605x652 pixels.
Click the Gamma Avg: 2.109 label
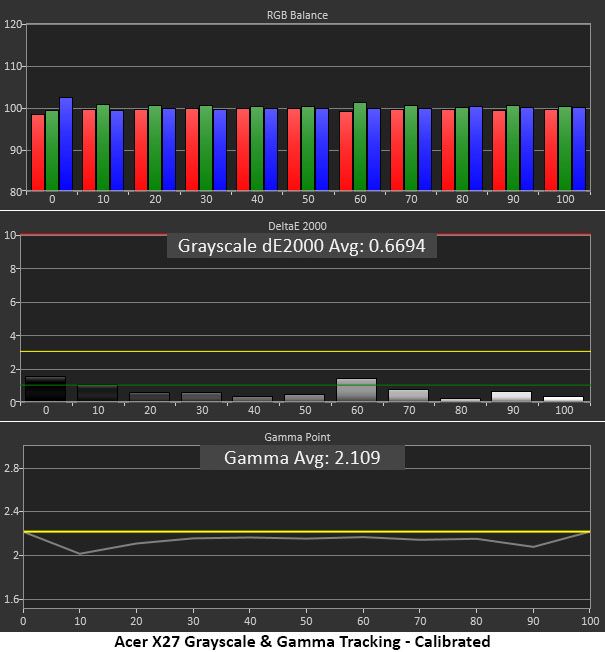pos(302,457)
